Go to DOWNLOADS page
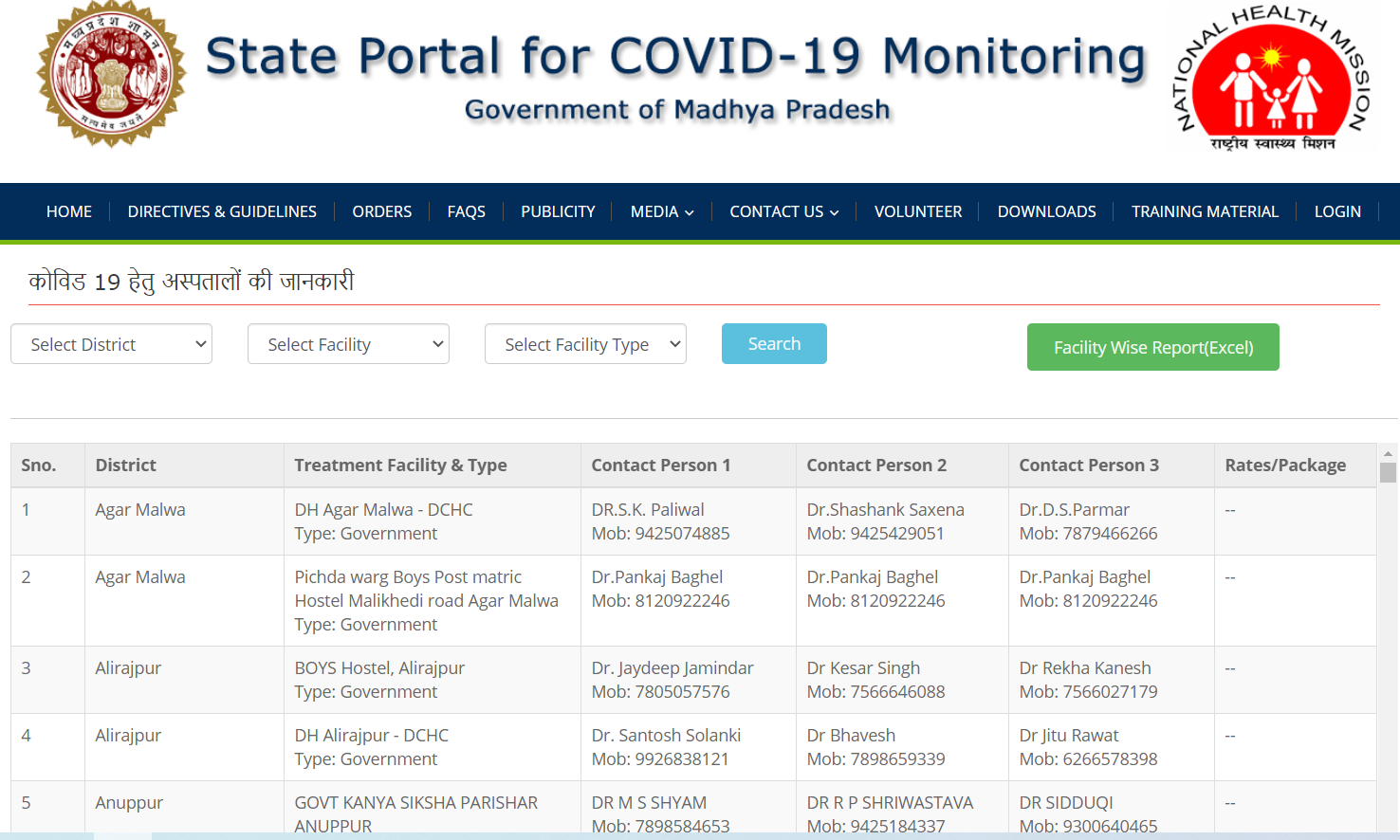This screenshot has height=840, width=1400. tap(1047, 211)
